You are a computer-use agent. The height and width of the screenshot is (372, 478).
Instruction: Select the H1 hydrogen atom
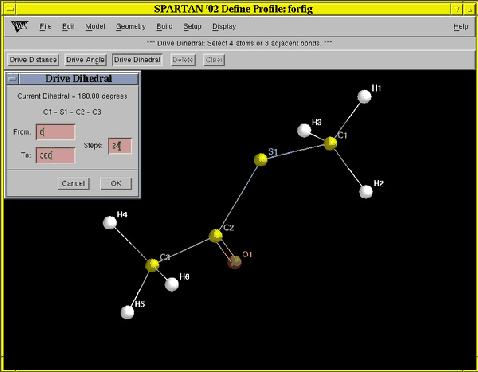click(364, 97)
